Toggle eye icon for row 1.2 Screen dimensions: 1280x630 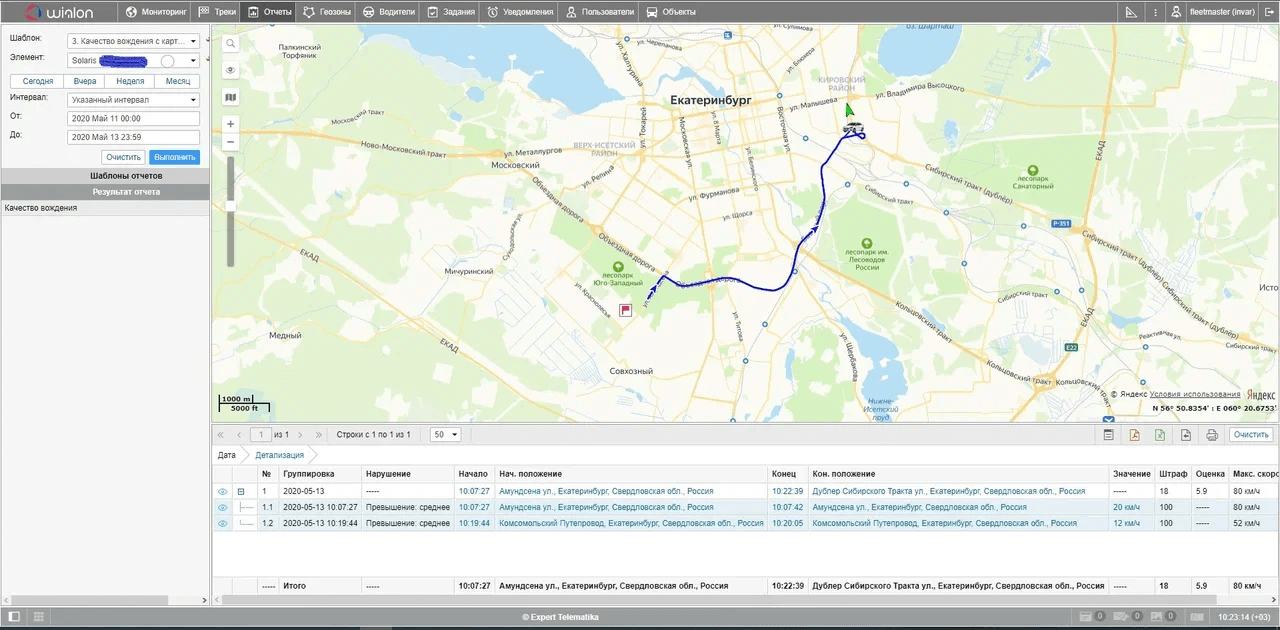pyautogui.click(x=222, y=523)
